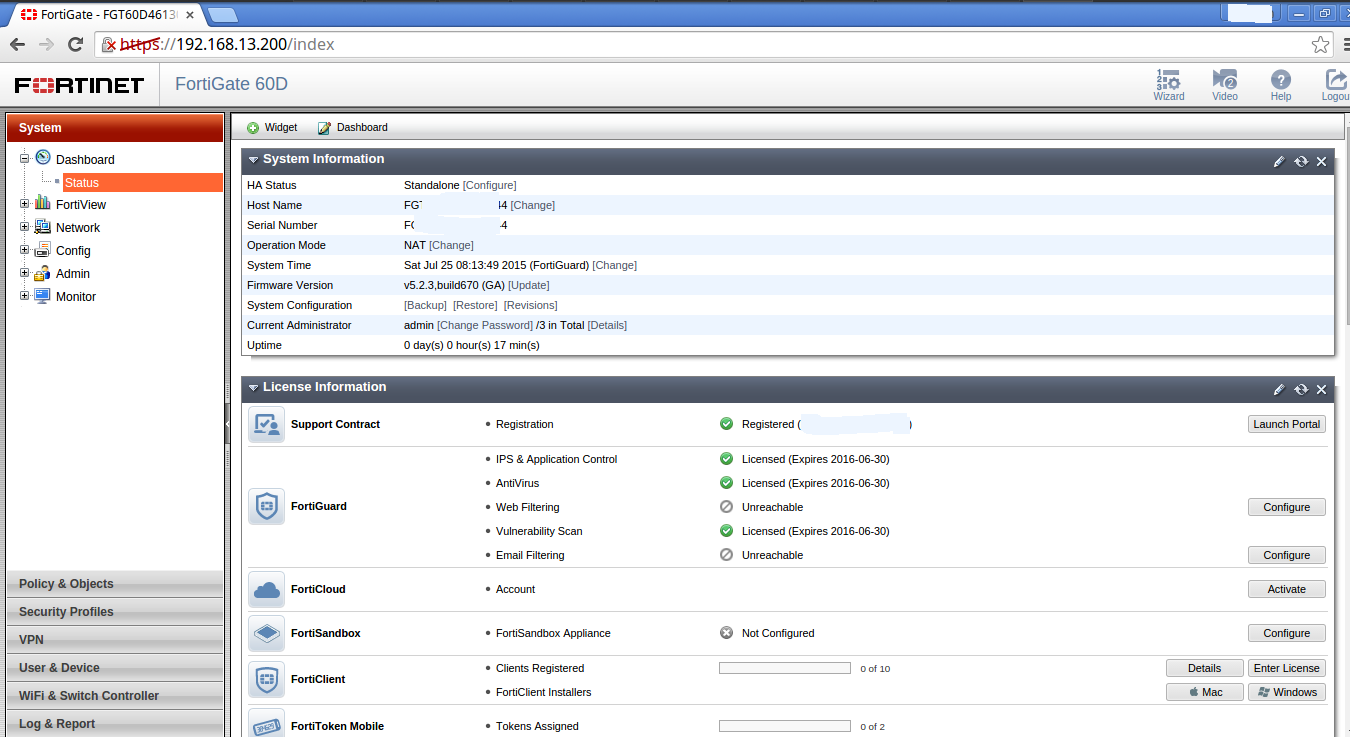Screen dimensions: 1350x737
Task: Open the Video tutorials icon
Action: coord(1224,82)
